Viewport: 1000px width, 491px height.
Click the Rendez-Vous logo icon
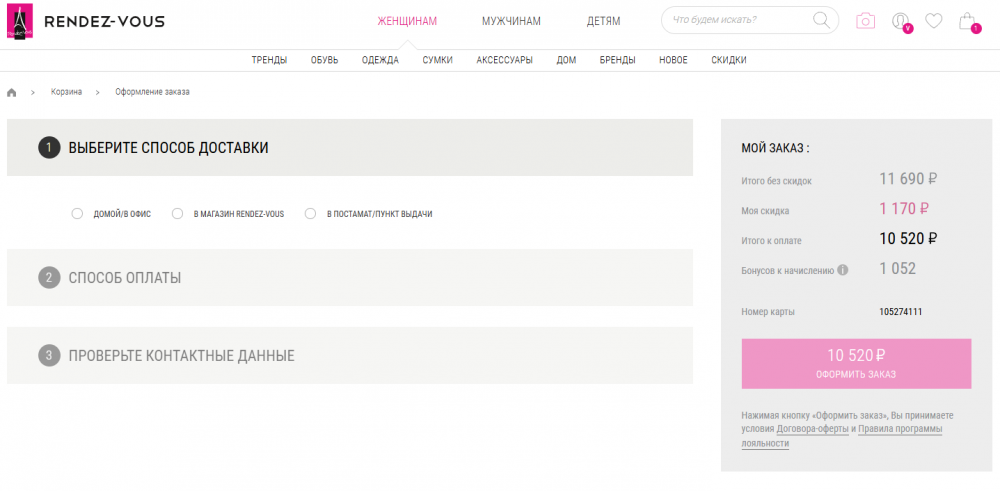pos(20,21)
